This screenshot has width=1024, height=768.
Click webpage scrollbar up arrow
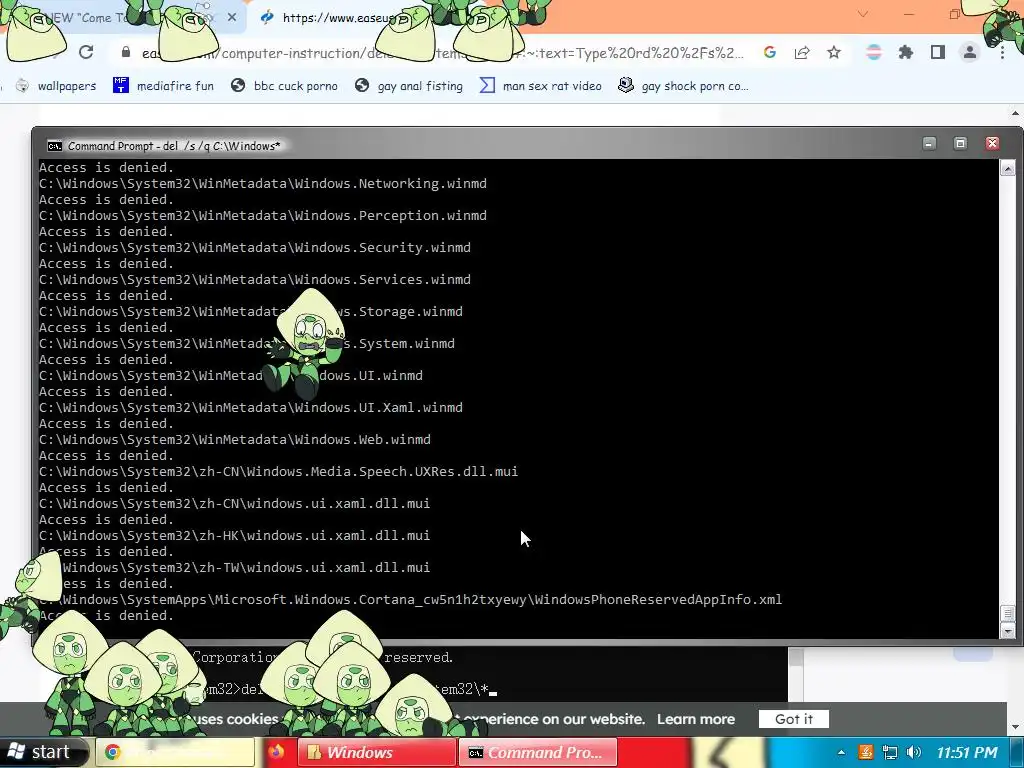1016,113
